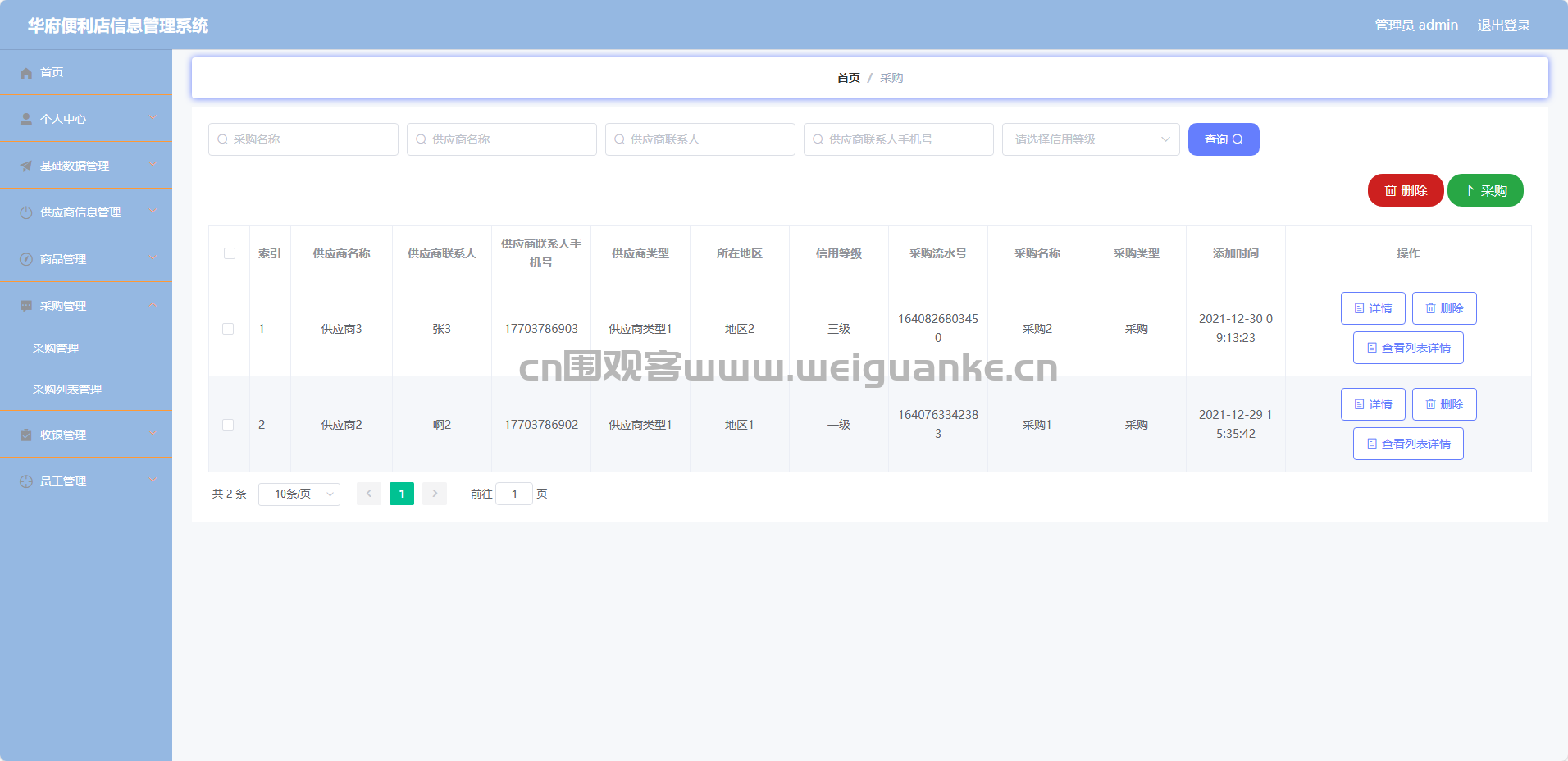Click trash icon on red 删除 button
The height and width of the screenshot is (761, 1568).
tap(1390, 190)
